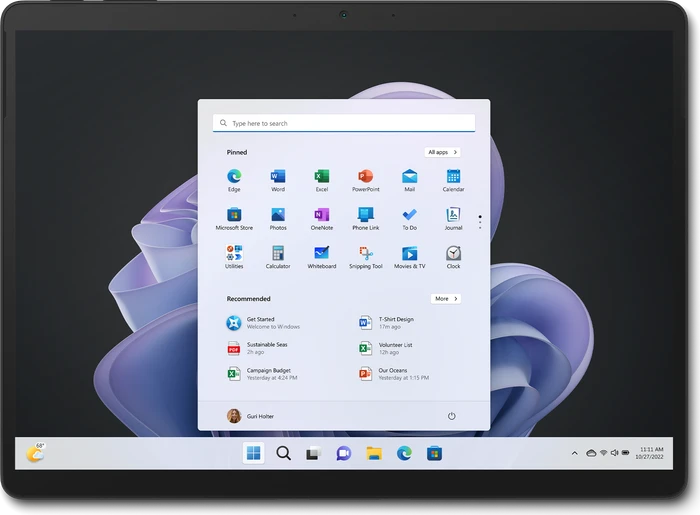Screen dimensions: 700x515
Task: Open the Mail app
Action: [409, 180]
